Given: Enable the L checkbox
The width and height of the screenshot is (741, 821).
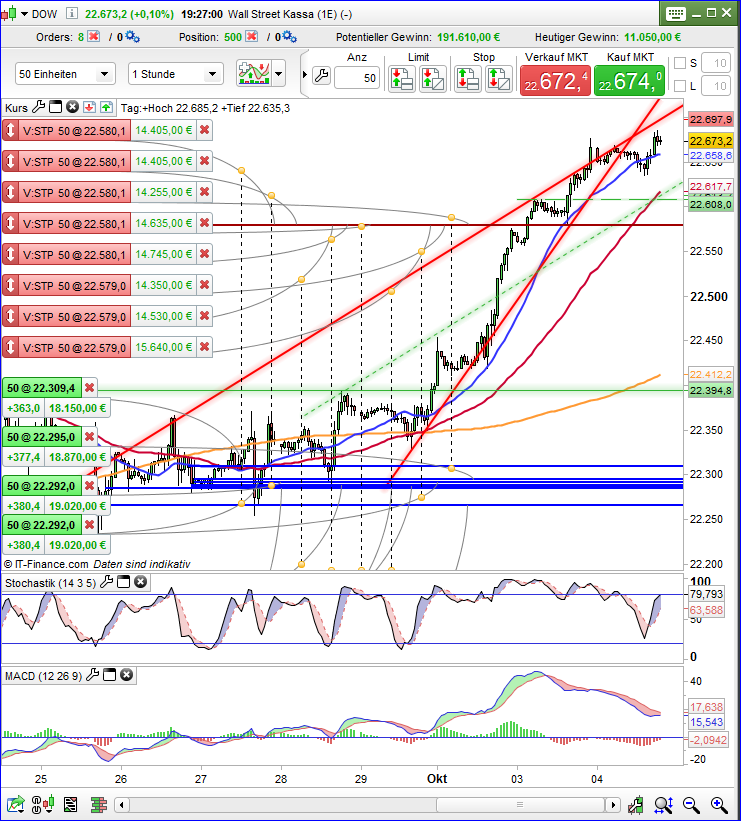Looking at the screenshot, I should (x=680, y=85).
